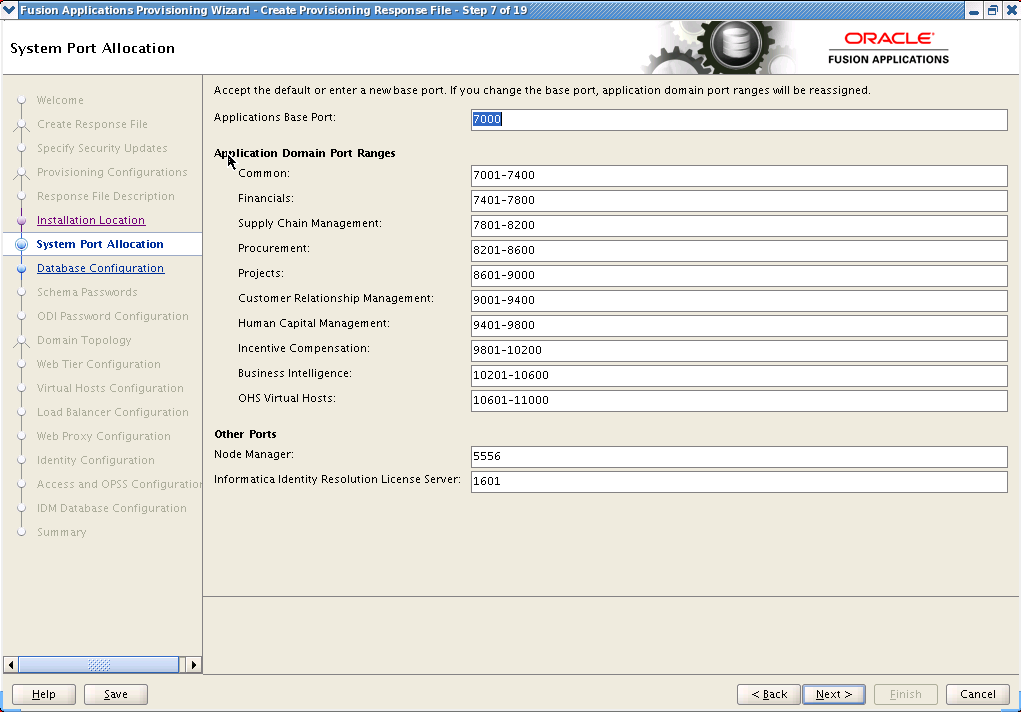This screenshot has width=1021, height=712.
Task: Click the System Port Allocation step bullet
Action: [x=21, y=244]
